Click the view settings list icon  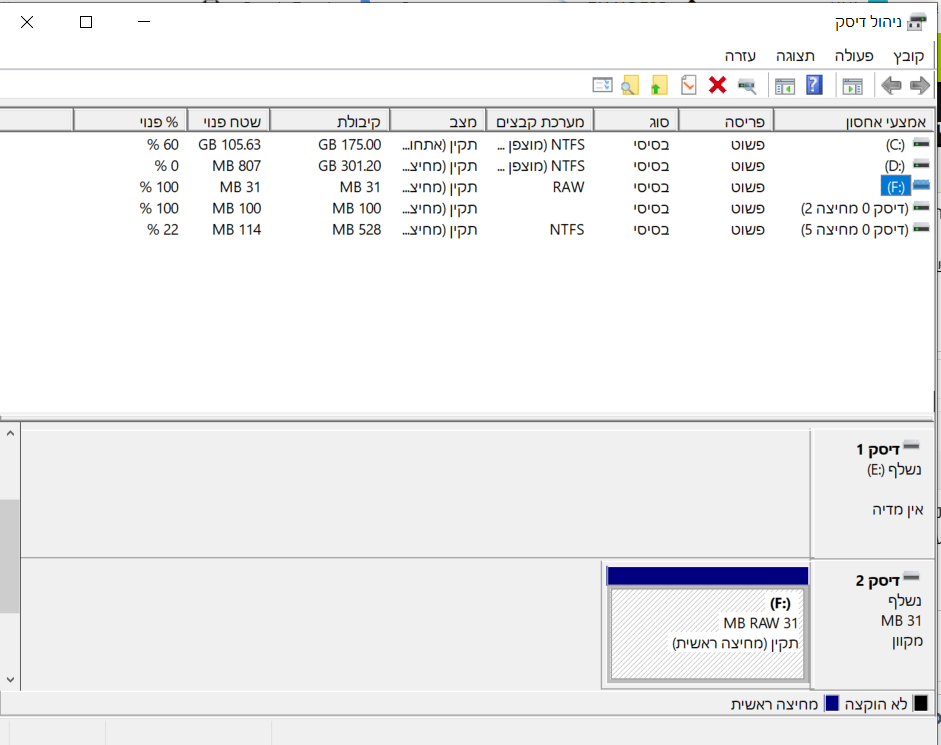[x=602, y=85]
